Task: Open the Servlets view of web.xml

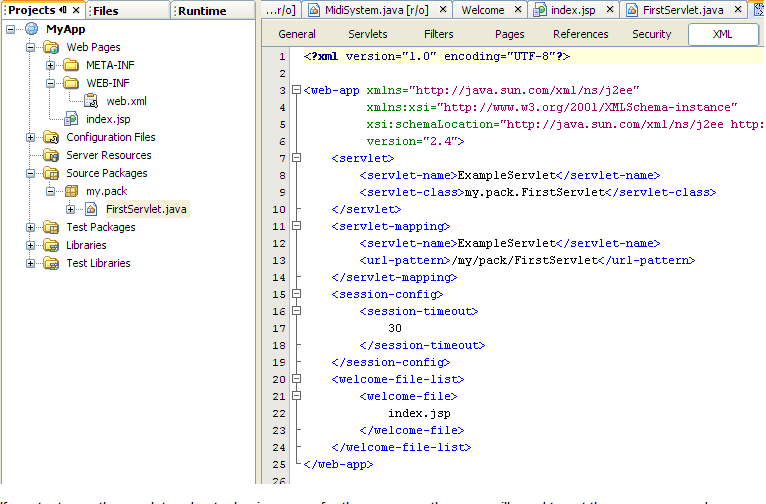Action: click(x=368, y=34)
